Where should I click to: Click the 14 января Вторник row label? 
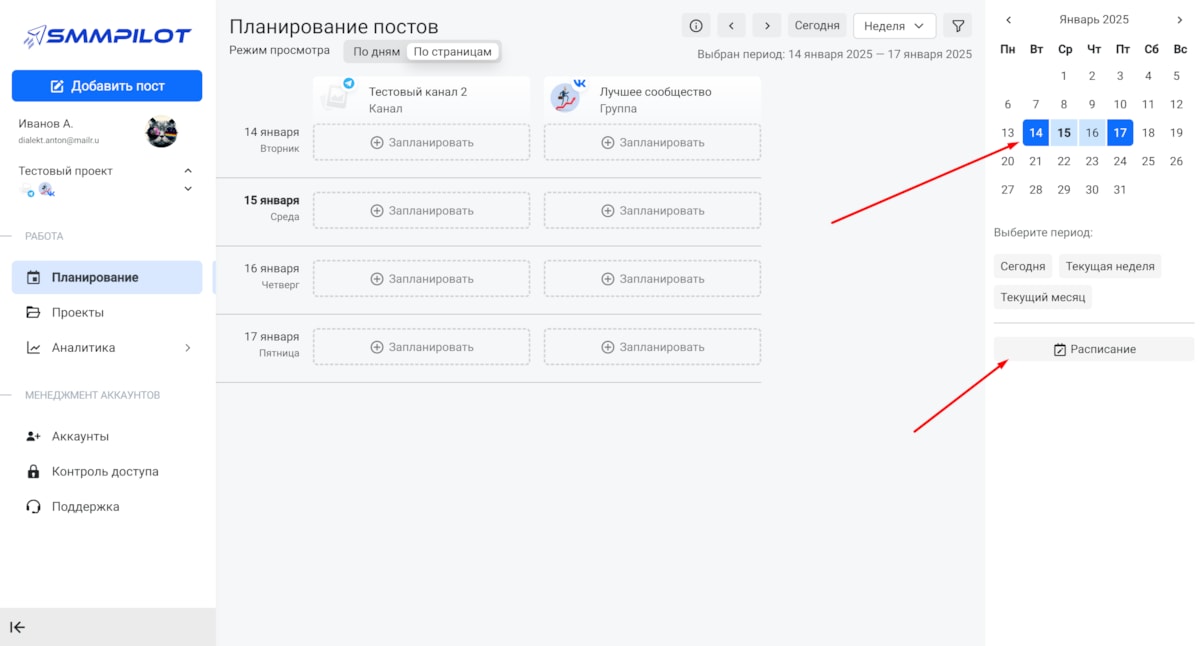pyautogui.click(x=272, y=139)
